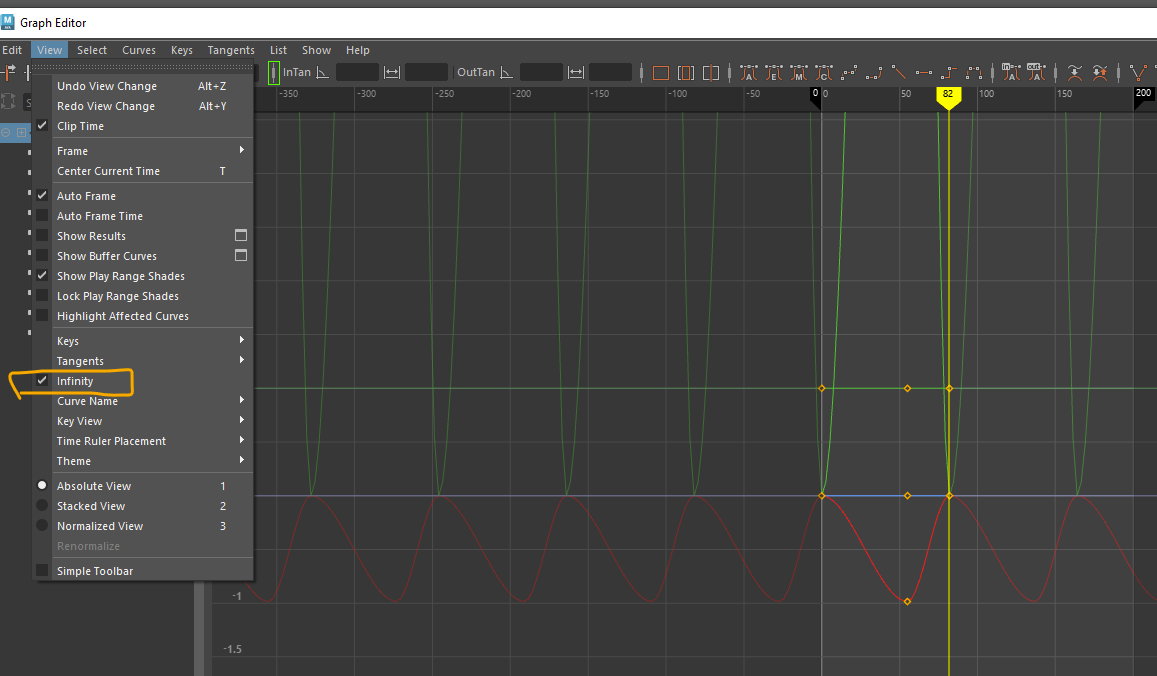Enable Show Buffer Curves option
Image resolution: width=1157 pixels, height=676 pixels.
[42, 256]
